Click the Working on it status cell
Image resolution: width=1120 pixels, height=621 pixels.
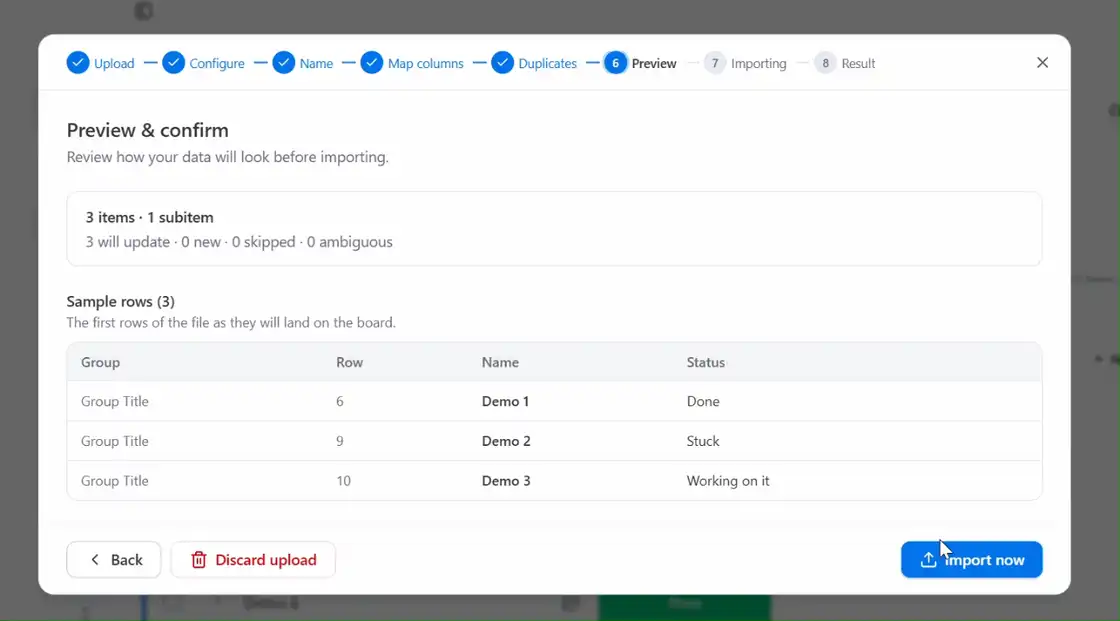point(728,481)
